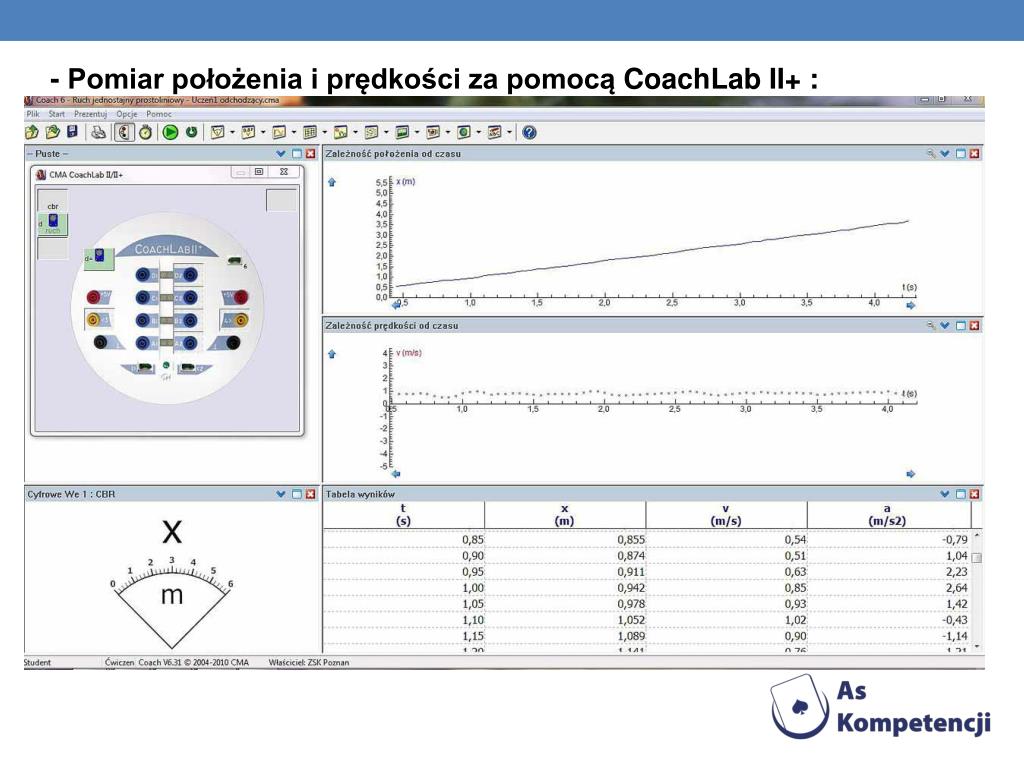
Task: Click the Student status bar entry
Action: pyautogui.click(x=38, y=662)
